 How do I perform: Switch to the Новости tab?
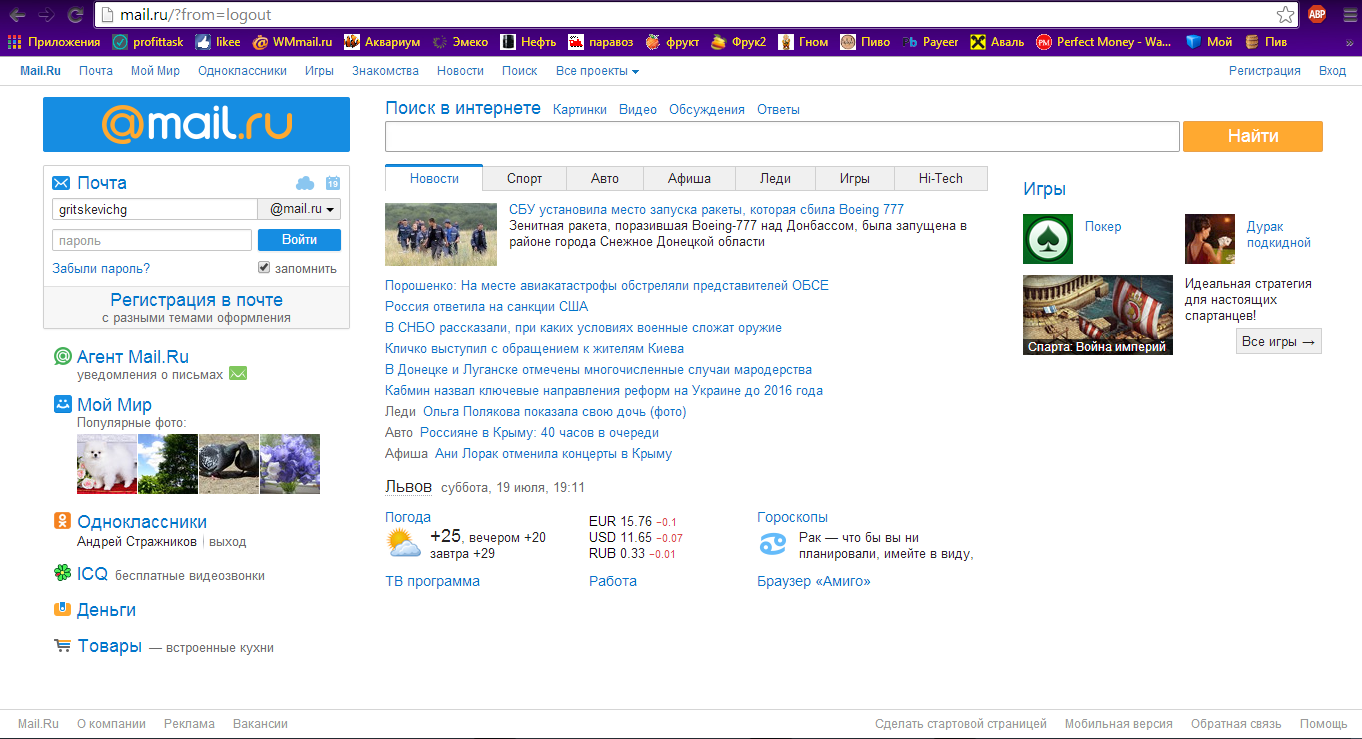(434, 178)
